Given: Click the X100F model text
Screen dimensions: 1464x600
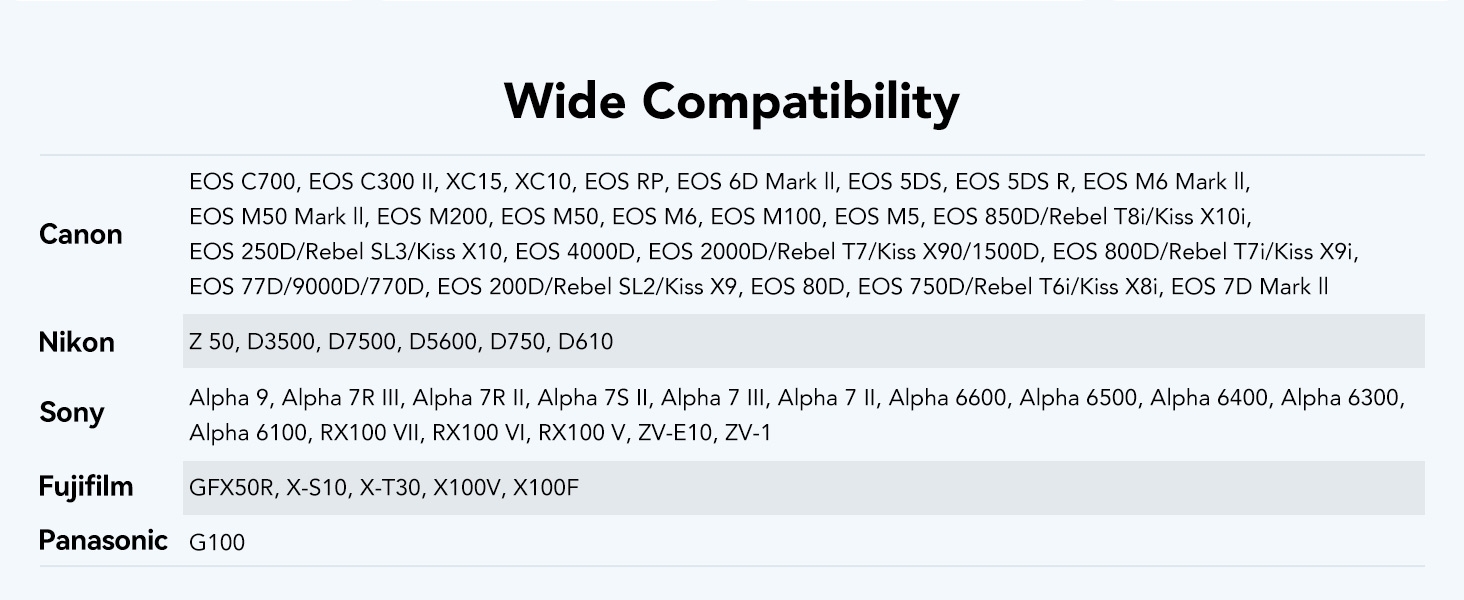Looking at the screenshot, I should [546, 488].
